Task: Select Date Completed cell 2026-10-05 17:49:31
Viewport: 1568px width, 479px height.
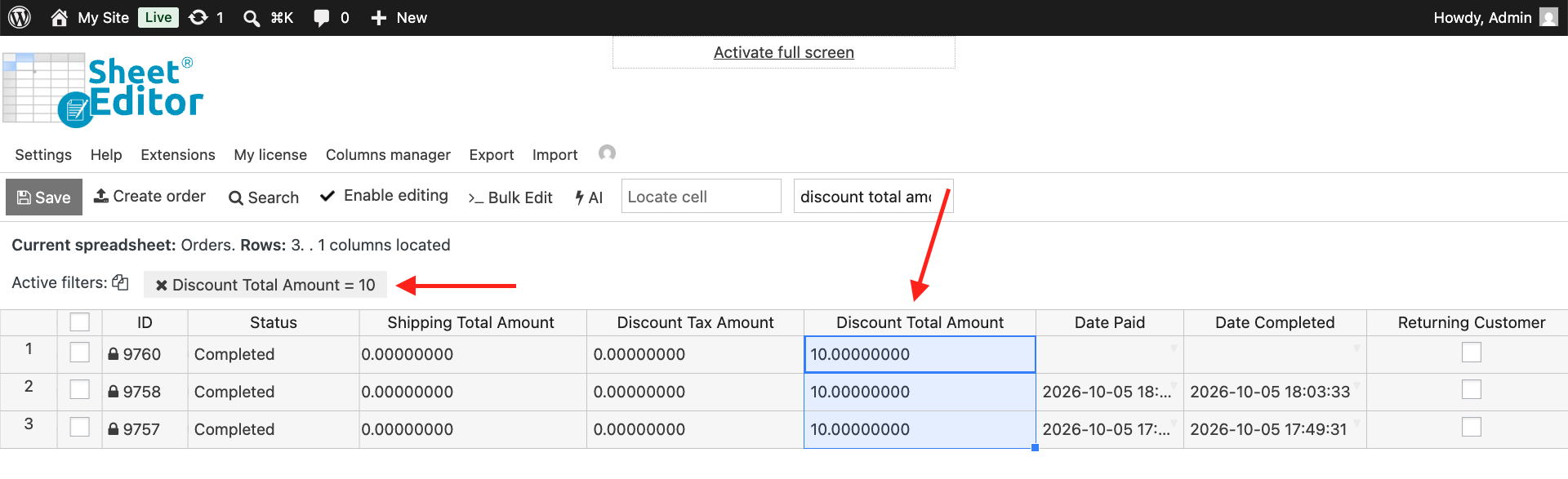Action: [x=1275, y=429]
